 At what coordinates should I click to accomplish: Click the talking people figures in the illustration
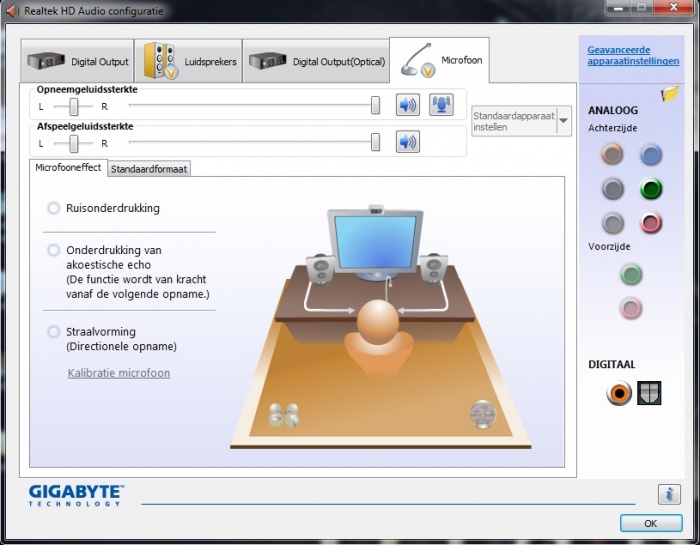[x=283, y=414]
